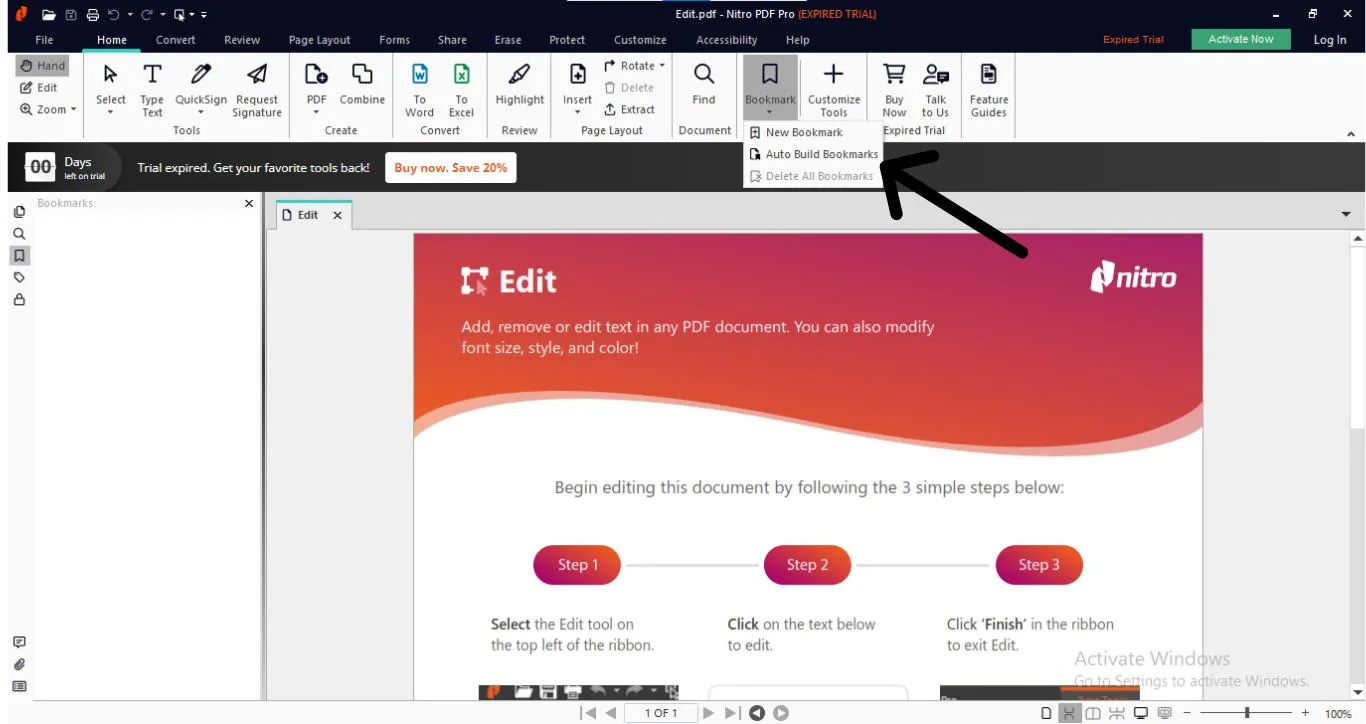Screen dimensions: 1366x724
Task: Click the Buy now Save 20% button
Action: point(451,167)
